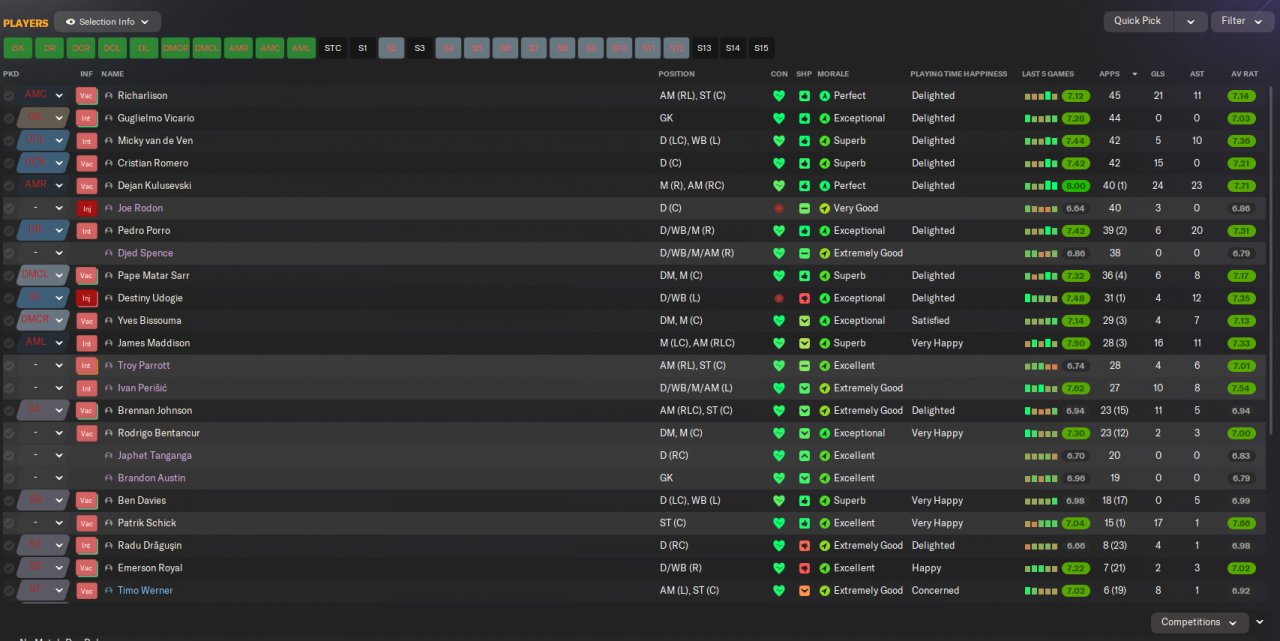Image resolution: width=1280 pixels, height=641 pixels.
Task: Toggle the selection check for Richarlison
Action: tap(9, 96)
